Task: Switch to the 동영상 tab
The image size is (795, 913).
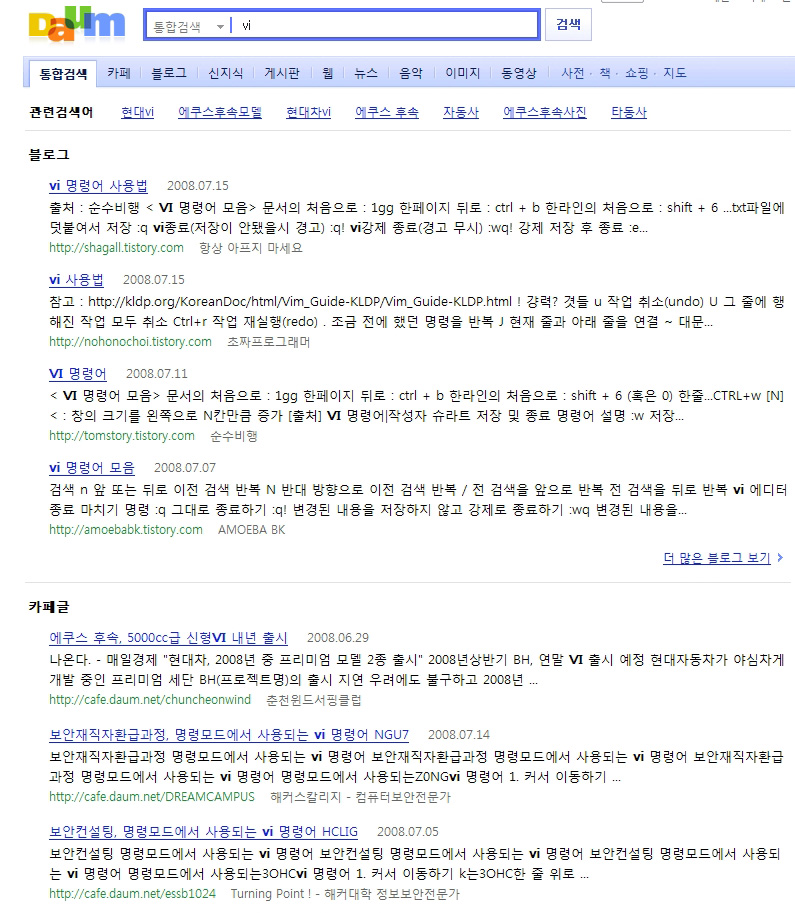Action: 519,73
